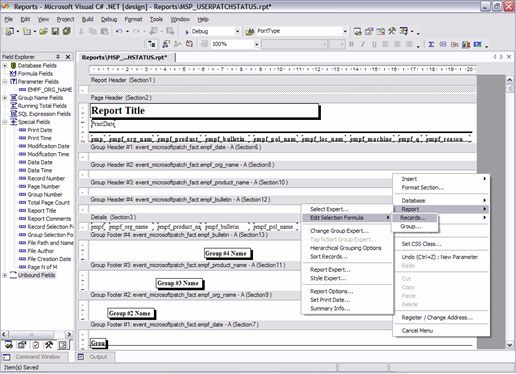The image size is (516, 374).
Task: Open the Format menu
Action: 133,19
